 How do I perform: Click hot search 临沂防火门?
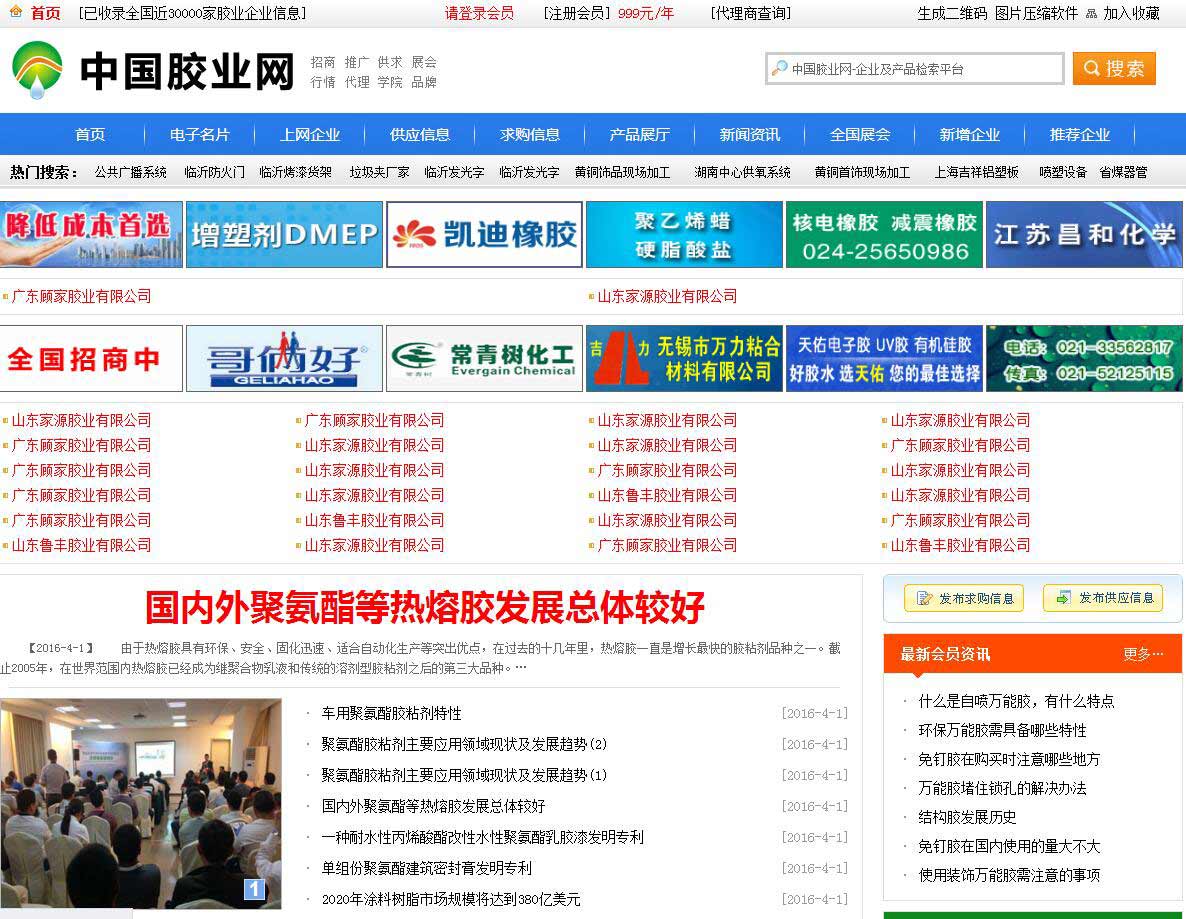point(214,172)
